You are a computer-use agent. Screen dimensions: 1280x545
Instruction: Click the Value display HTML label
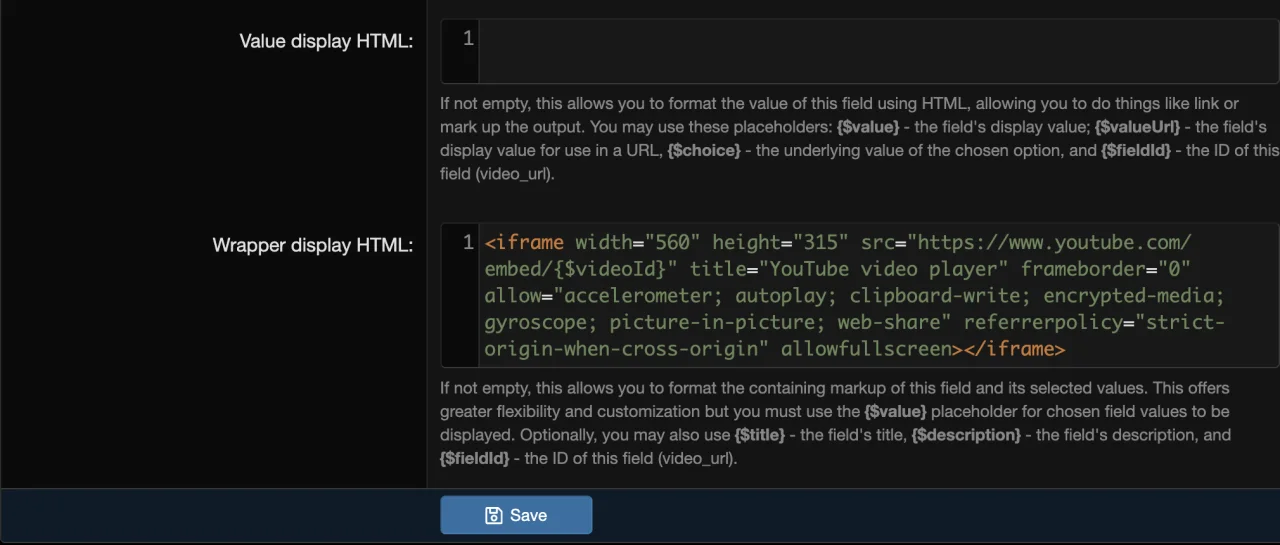coord(326,41)
